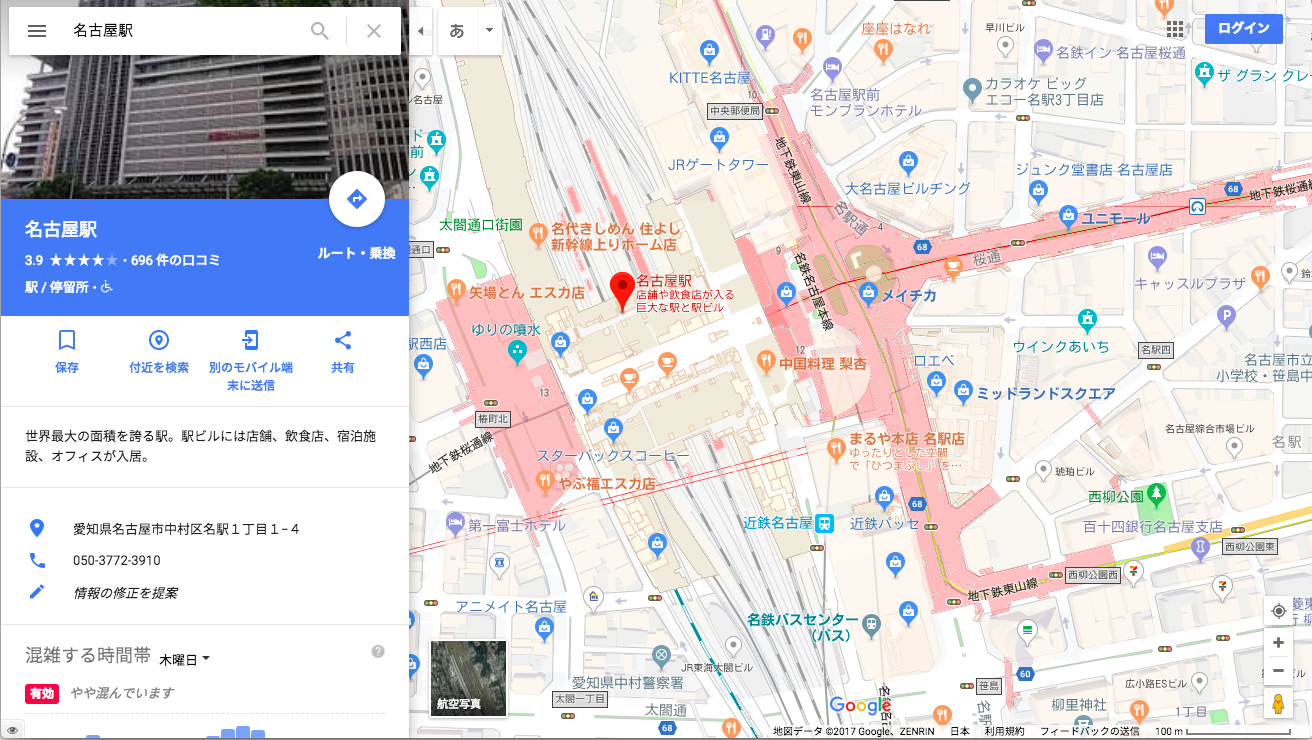The width and height of the screenshot is (1312, 740).
Task: Select the KITTE名古屋 shopping marker
Action: click(709, 50)
